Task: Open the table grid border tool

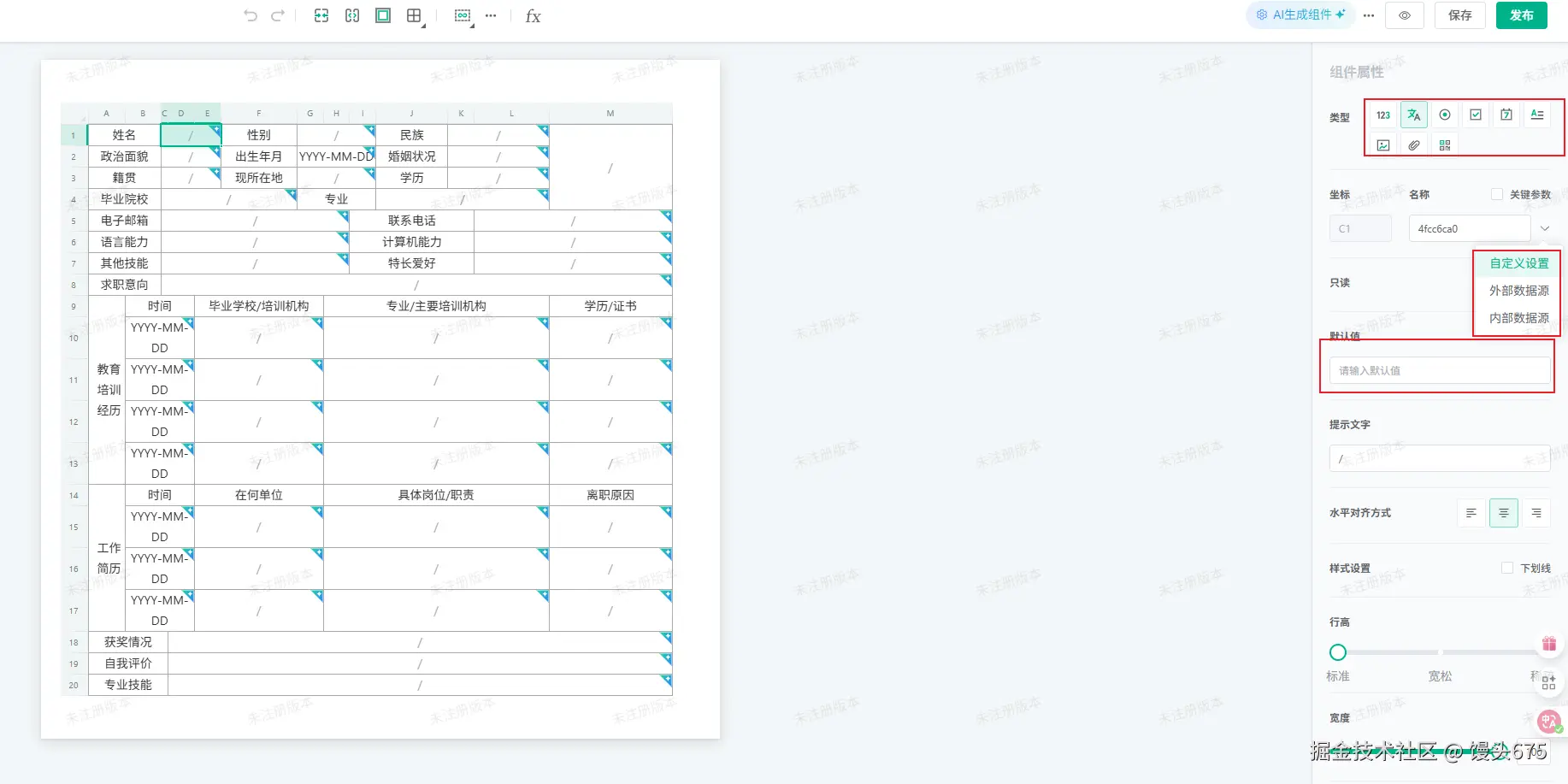Action: click(414, 15)
